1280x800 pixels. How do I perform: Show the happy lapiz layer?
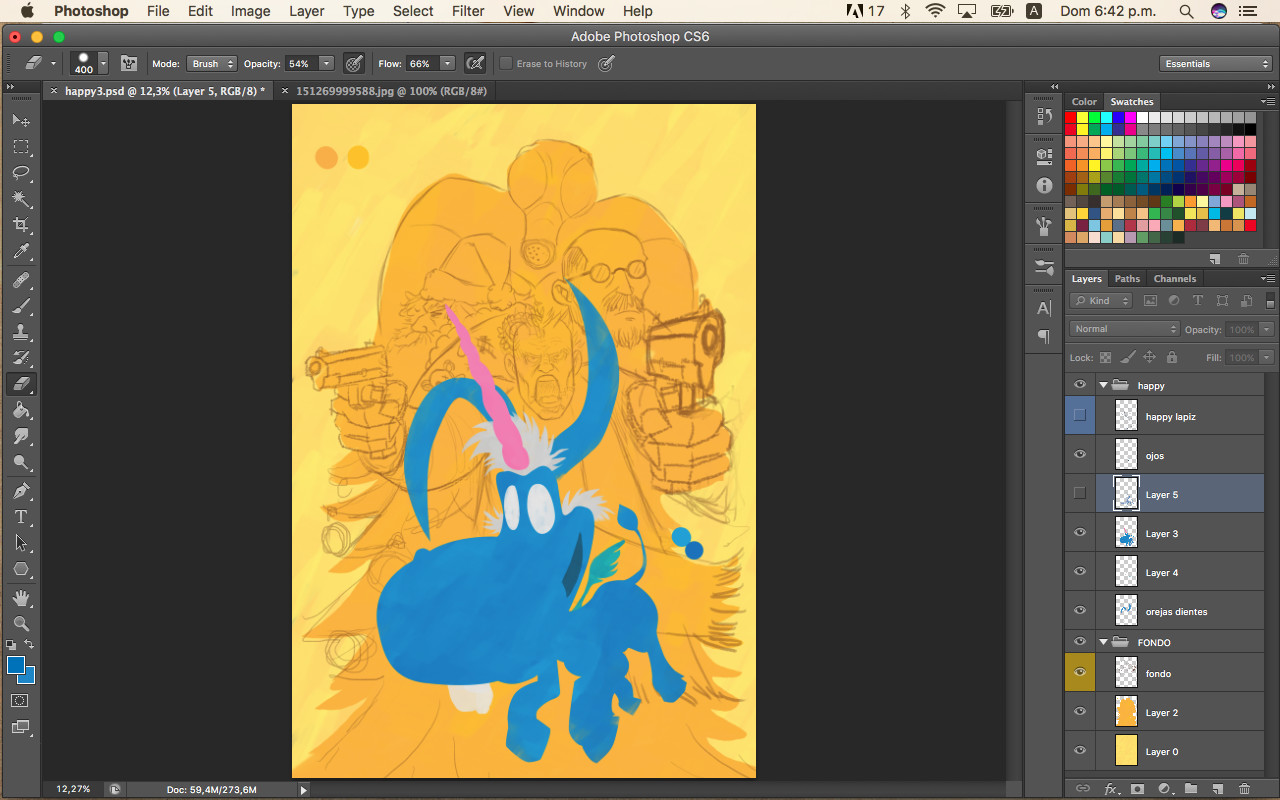click(1080, 415)
